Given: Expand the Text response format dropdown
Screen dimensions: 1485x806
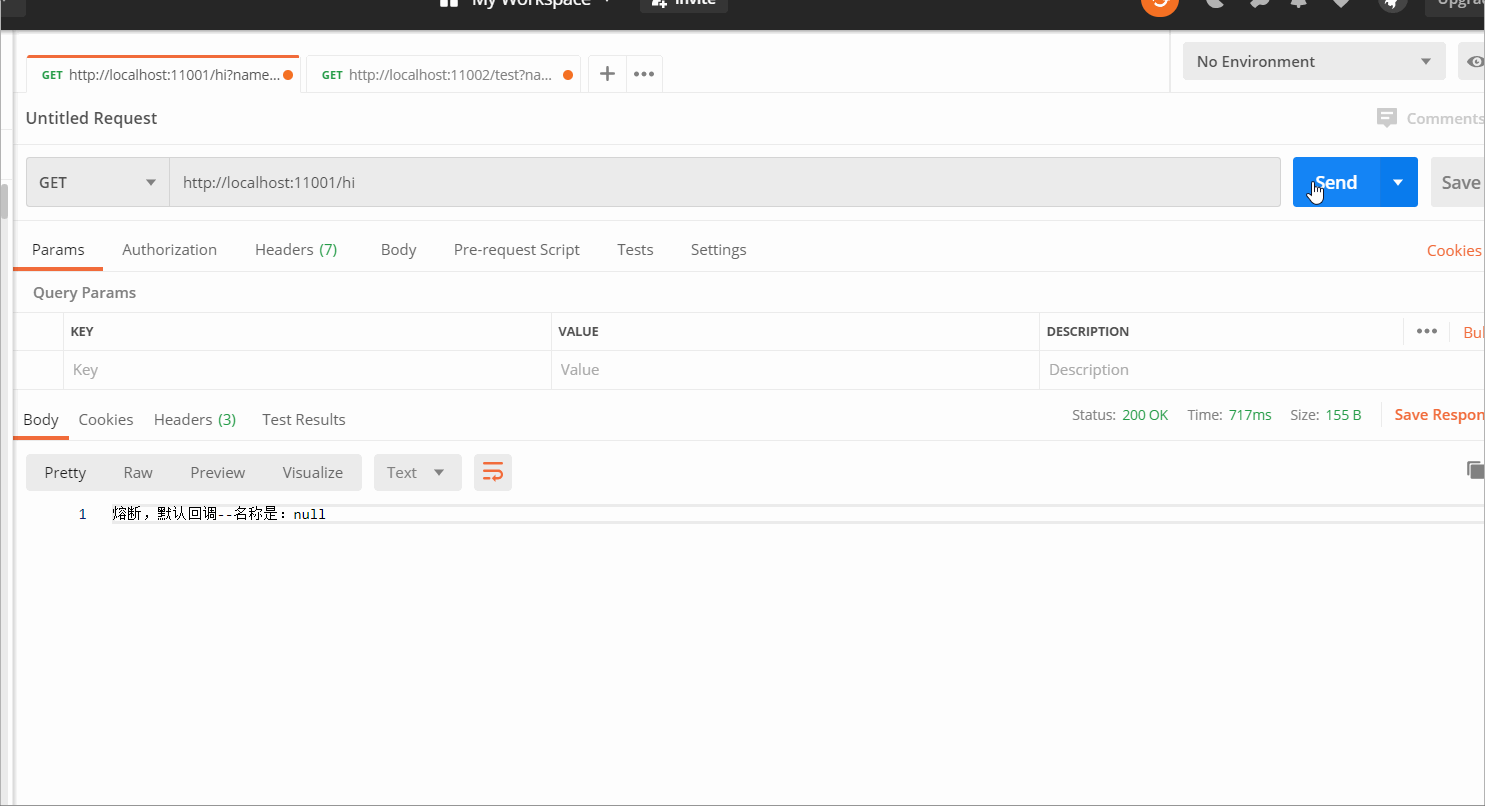Looking at the screenshot, I should 417,472.
